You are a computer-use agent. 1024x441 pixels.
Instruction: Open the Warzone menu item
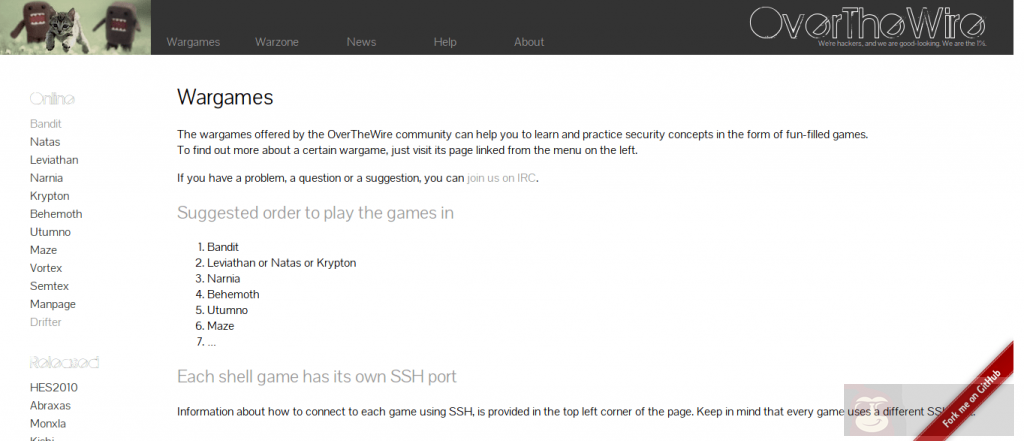click(x=277, y=42)
